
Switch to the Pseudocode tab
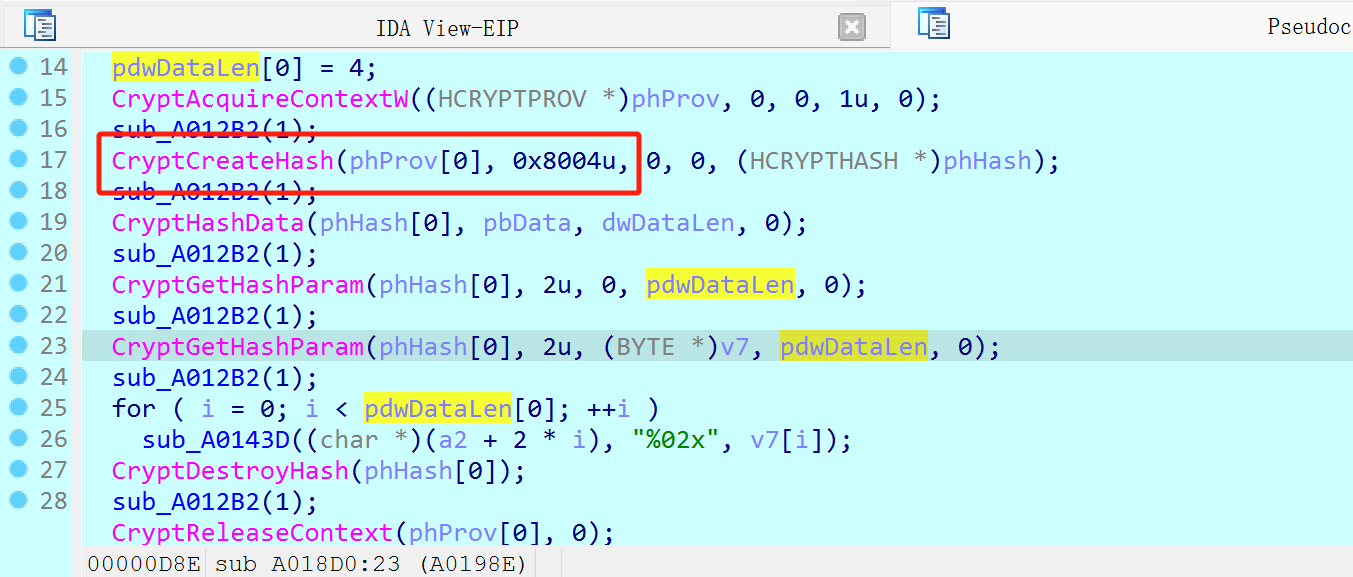[1308, 27]
